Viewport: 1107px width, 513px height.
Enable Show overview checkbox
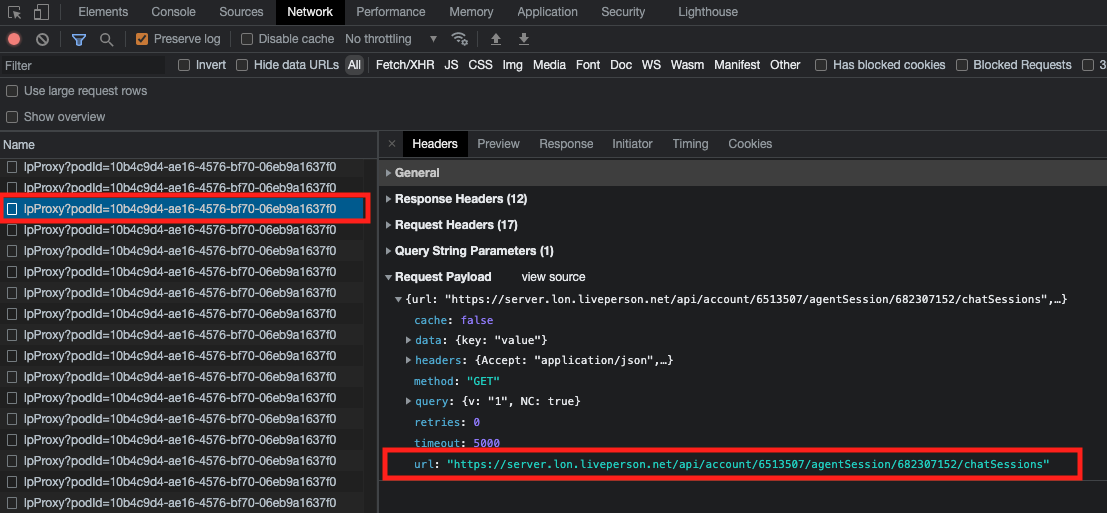point(12,116)
